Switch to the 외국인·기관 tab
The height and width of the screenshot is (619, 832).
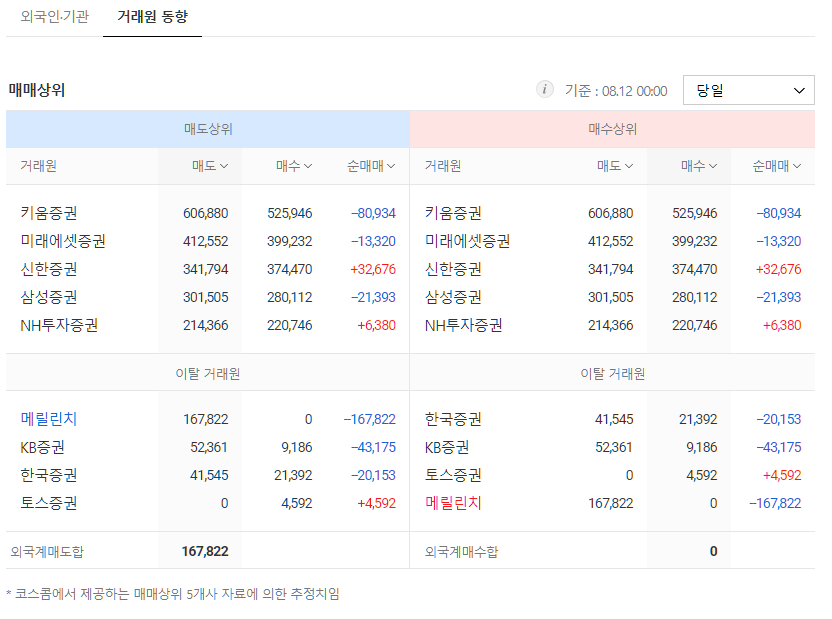tap(55, 17)
